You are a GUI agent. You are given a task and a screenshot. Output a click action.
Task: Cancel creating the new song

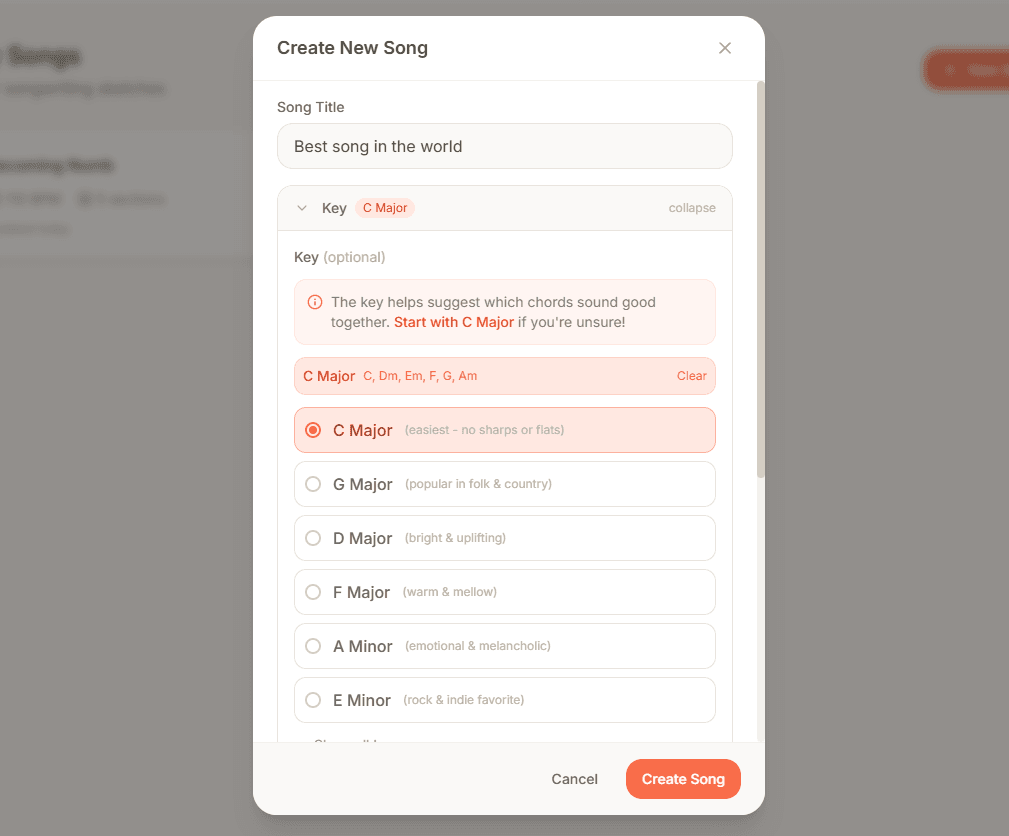[574, 779]
